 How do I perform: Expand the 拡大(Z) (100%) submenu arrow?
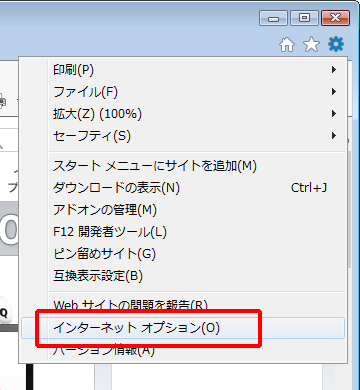click(x=334, y=114)
